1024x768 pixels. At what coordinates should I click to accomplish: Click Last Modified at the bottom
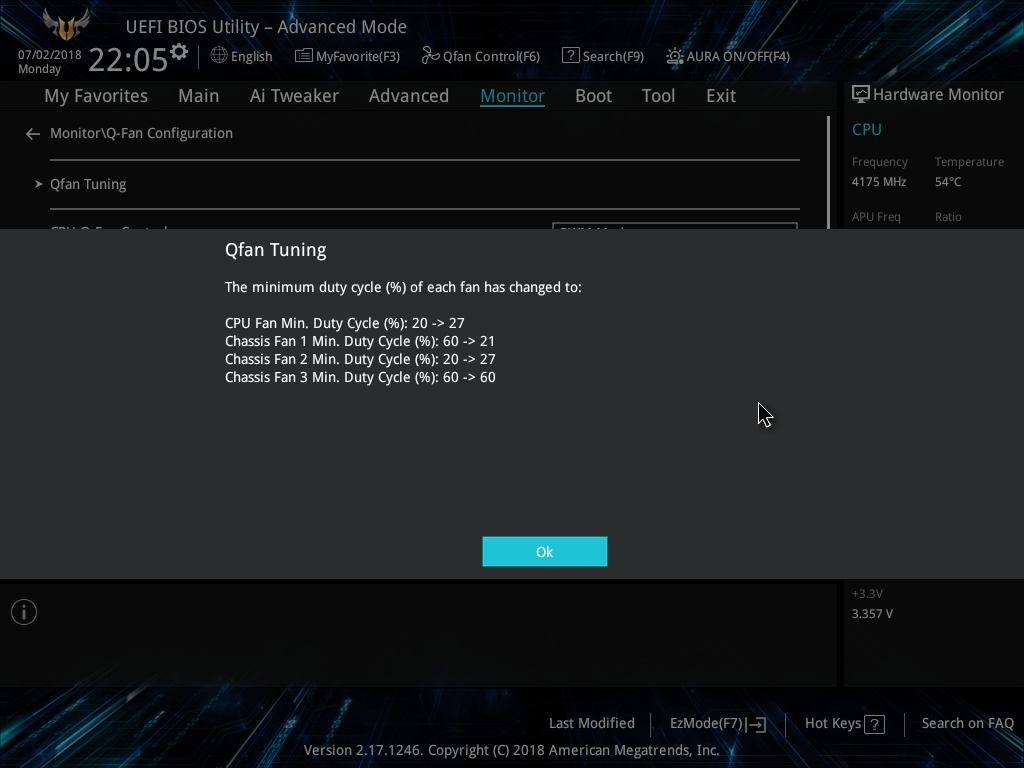[592, 724]
